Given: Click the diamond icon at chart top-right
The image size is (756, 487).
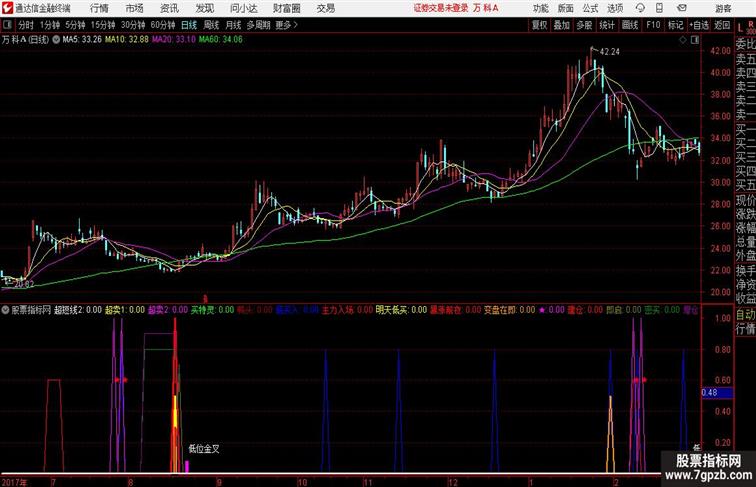Looking at the screenshot, I should (x=683, y=40).
